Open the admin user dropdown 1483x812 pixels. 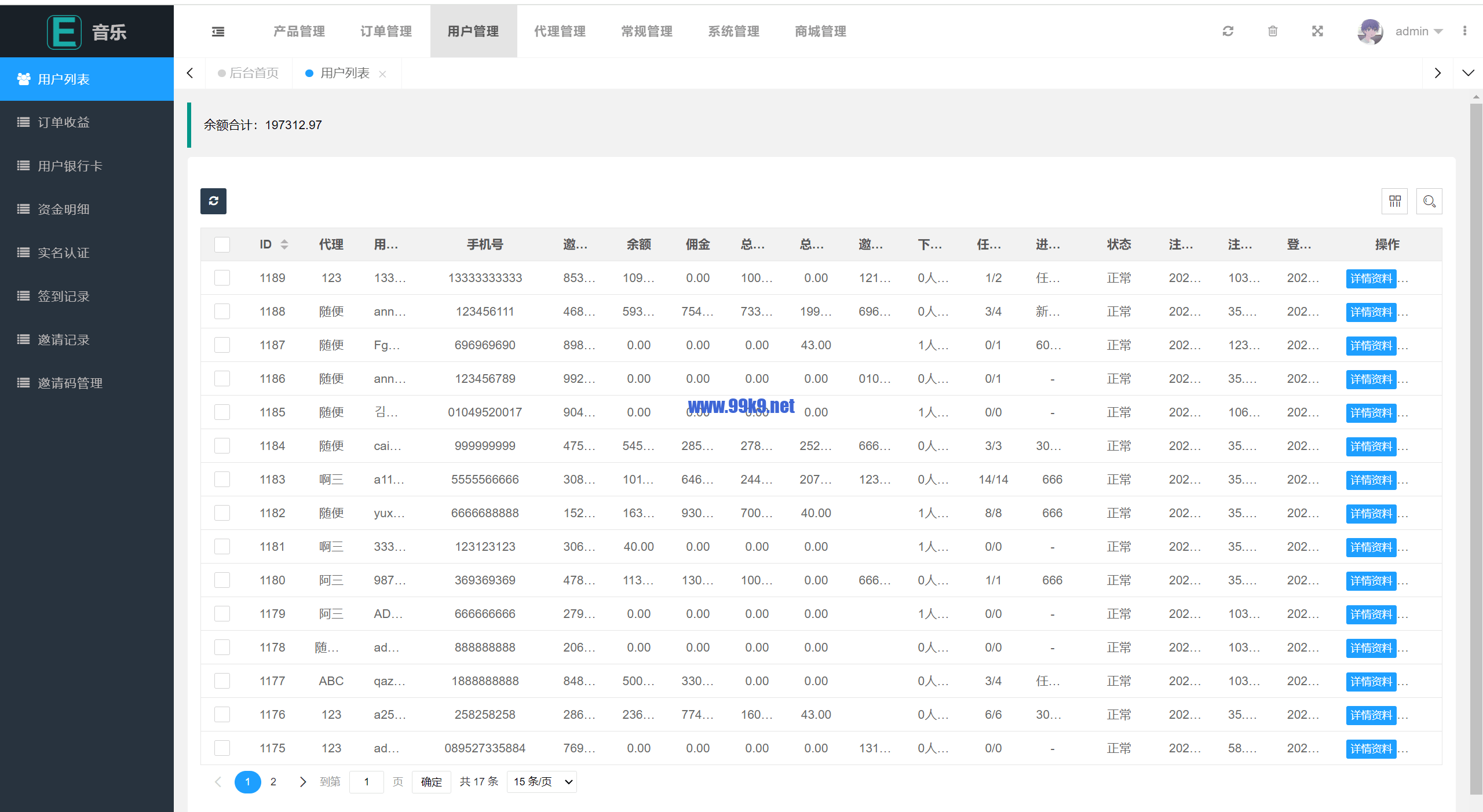point(1418,31)
